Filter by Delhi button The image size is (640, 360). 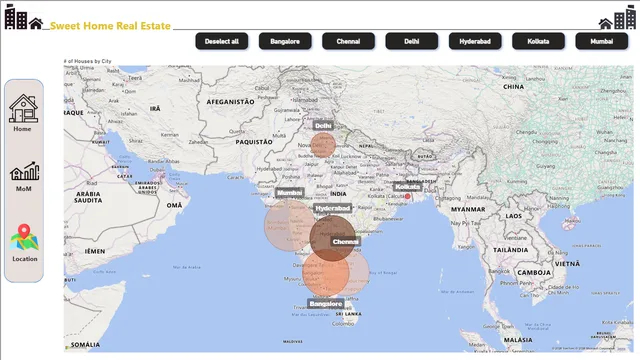411,41
